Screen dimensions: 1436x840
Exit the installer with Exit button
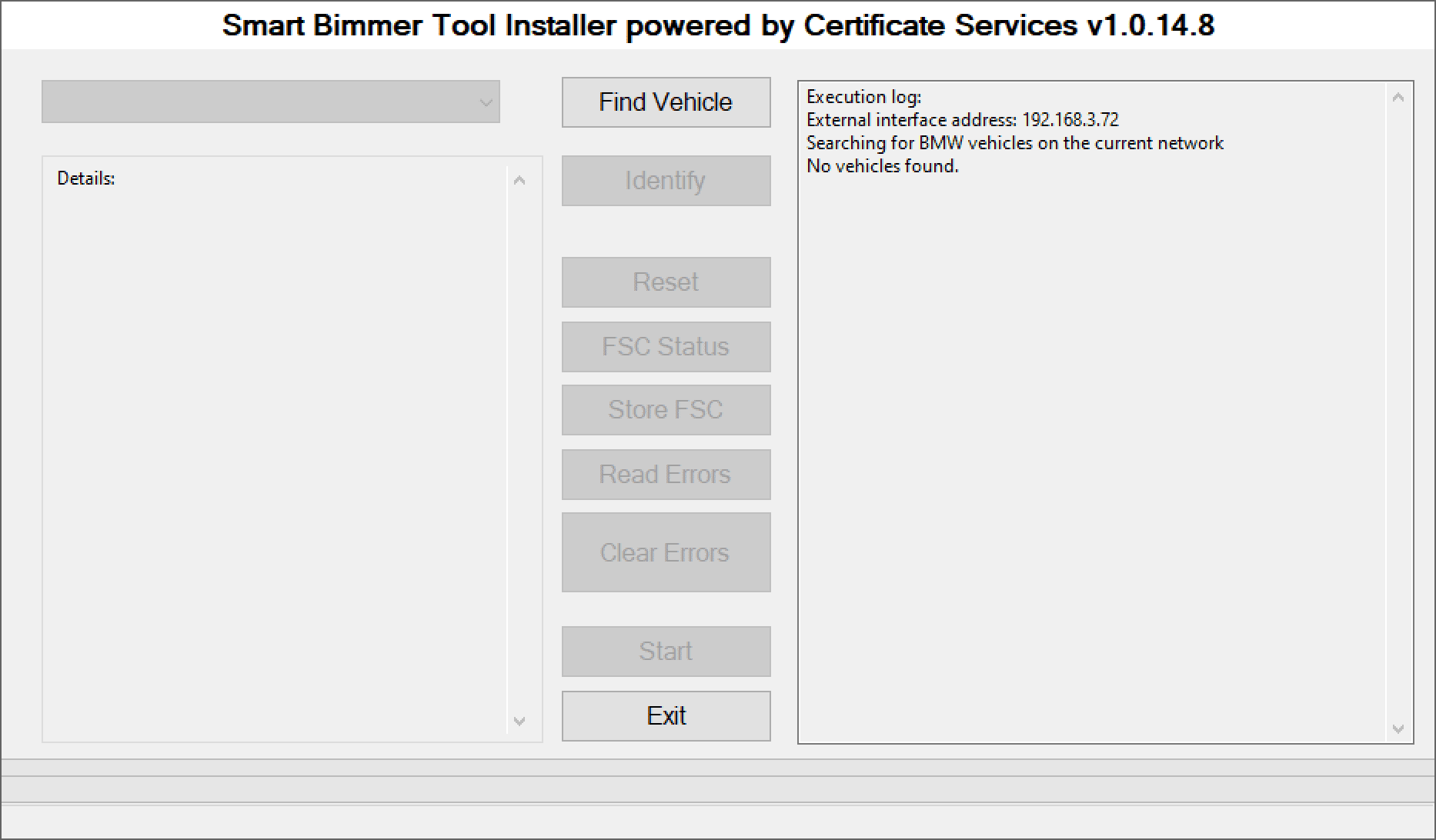(666, 716)
